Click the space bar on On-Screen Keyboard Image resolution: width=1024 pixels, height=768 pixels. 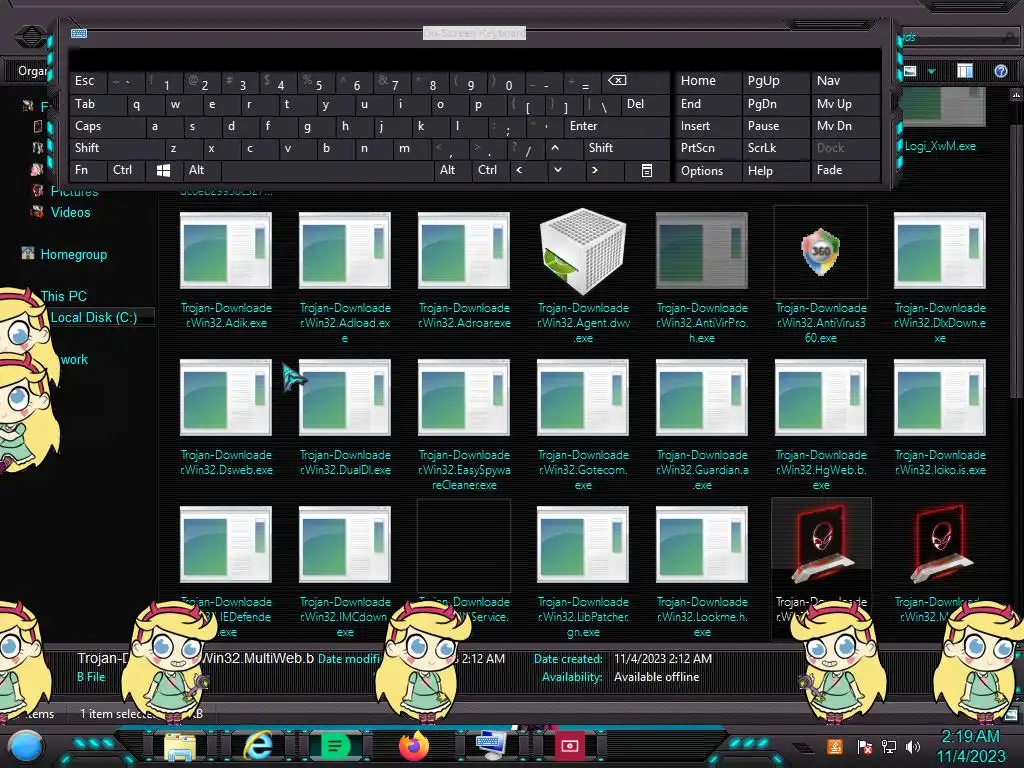328,170
